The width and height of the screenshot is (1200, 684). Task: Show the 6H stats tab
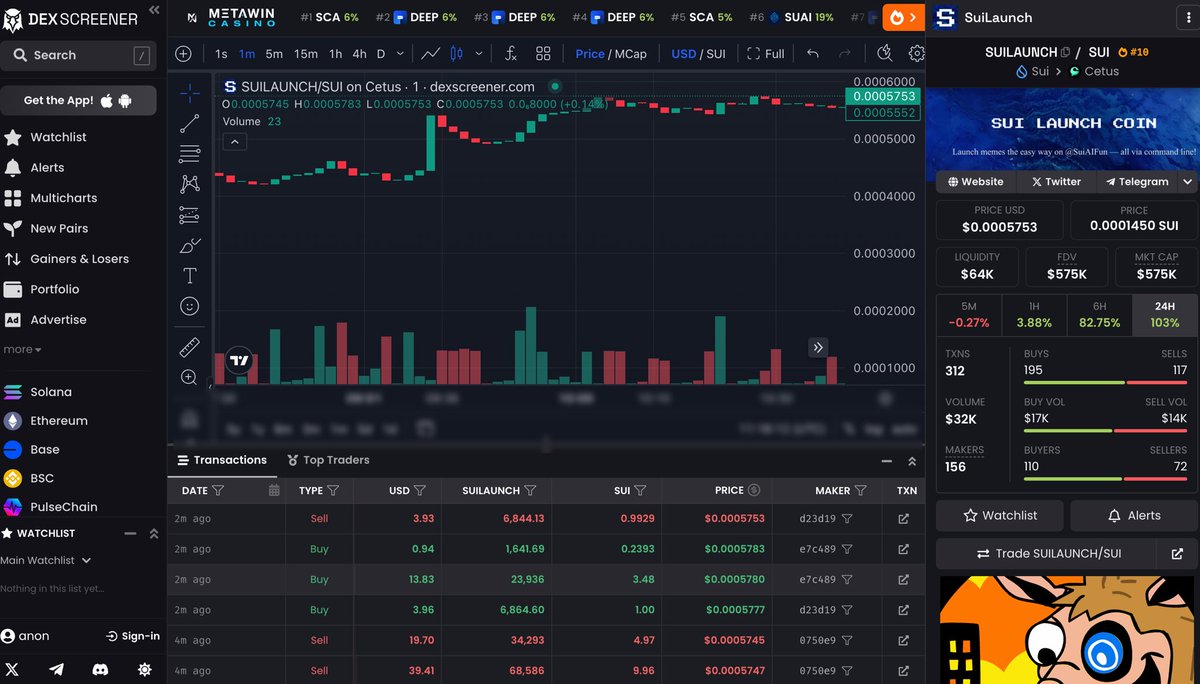click(x=1099, y=314)
